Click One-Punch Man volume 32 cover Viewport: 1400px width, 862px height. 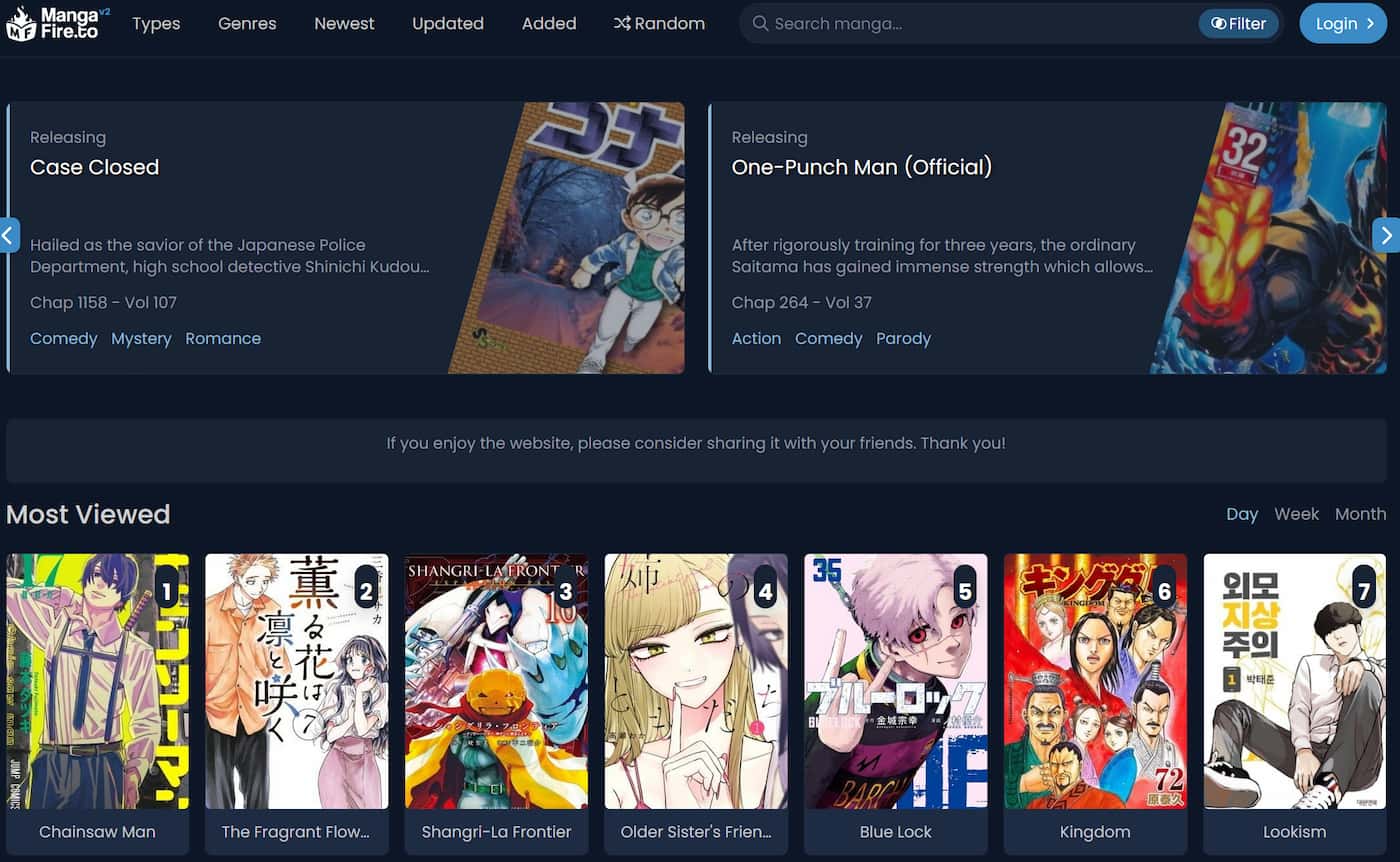(x=1268, y=238)
